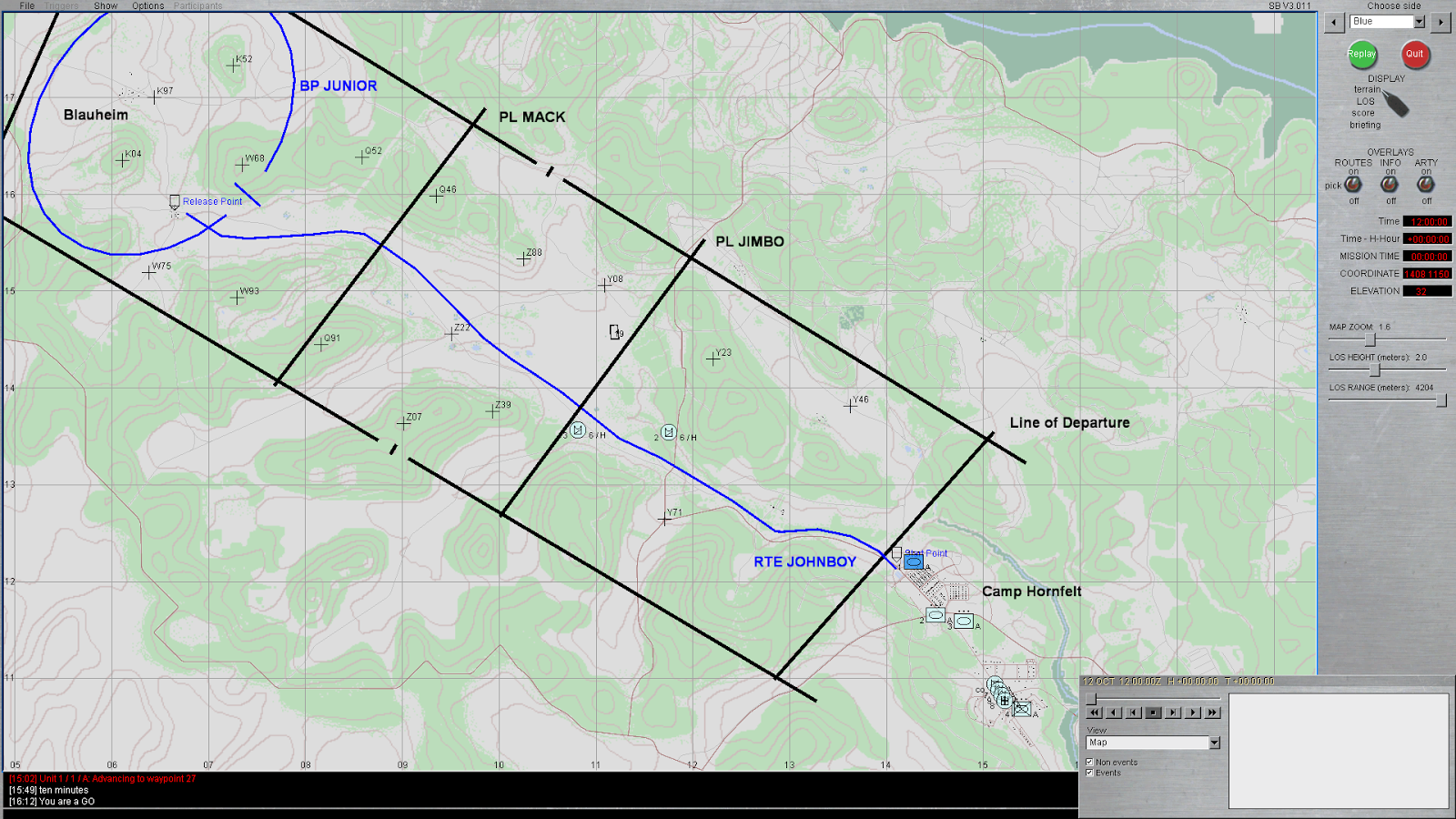Click the BP JUNIOR map label

(x=339, y=86)
